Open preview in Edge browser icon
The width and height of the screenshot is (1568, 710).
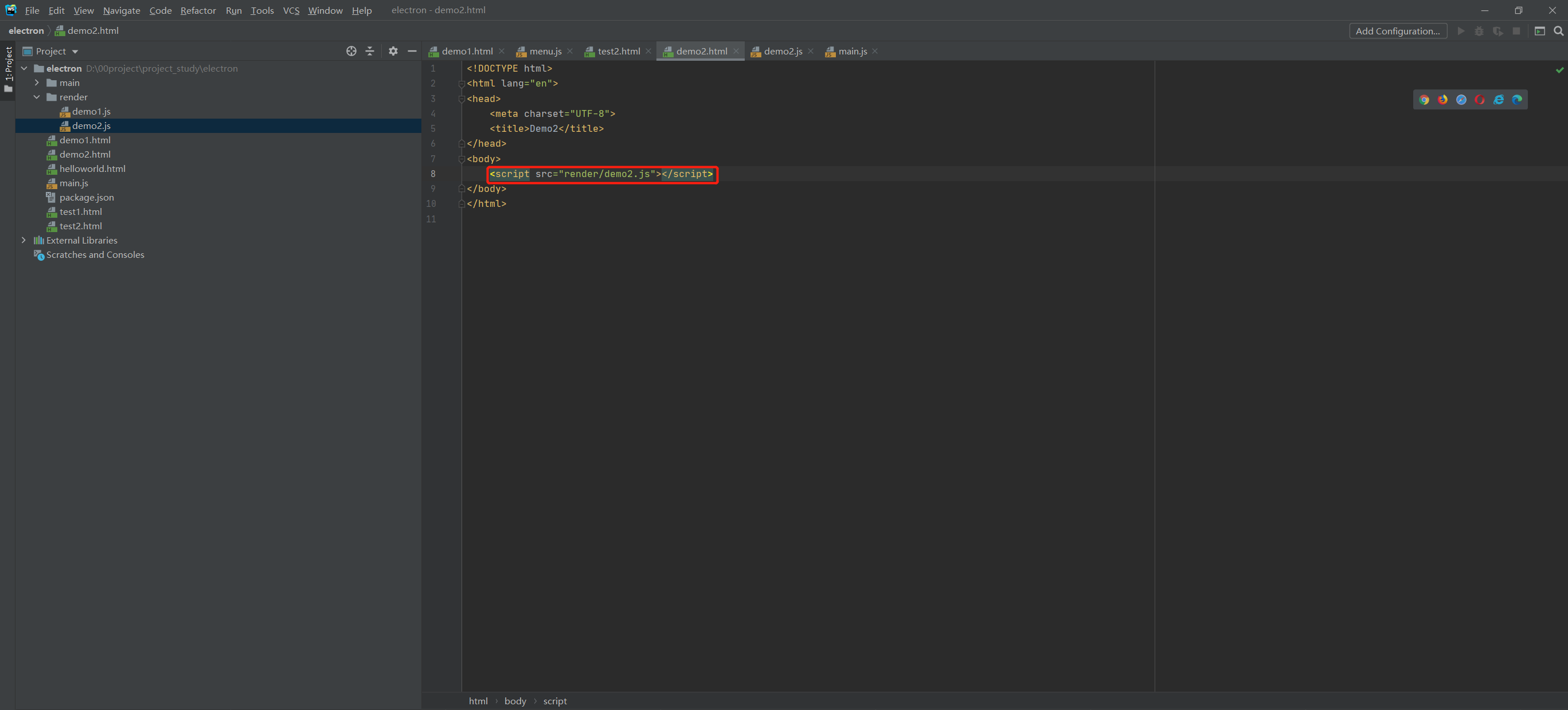coord(1517,100)
